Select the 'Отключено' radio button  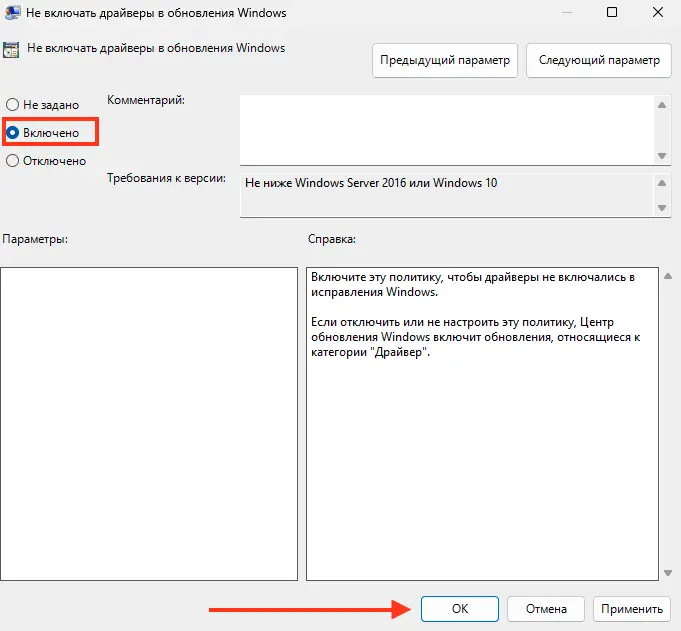click(x=12, y=160)
